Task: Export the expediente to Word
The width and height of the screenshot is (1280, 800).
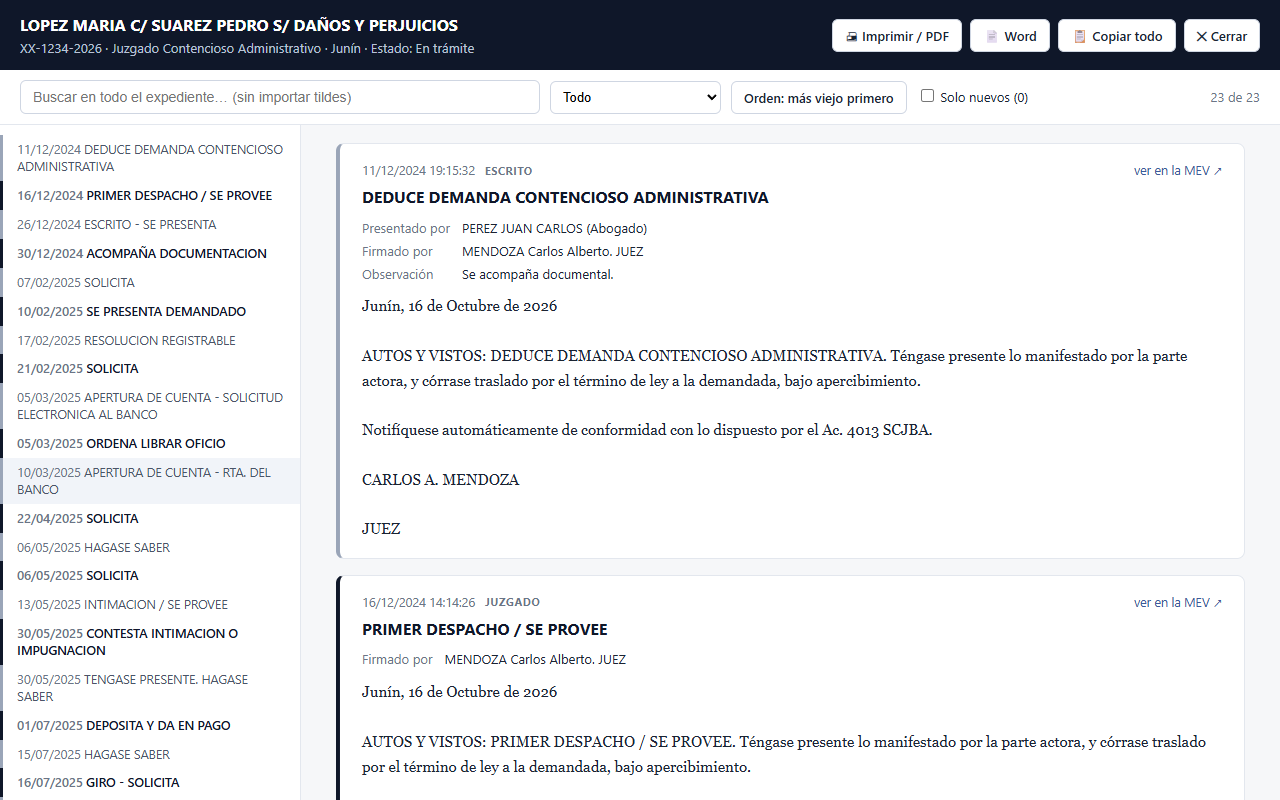Action: [x=1010, y=36]
